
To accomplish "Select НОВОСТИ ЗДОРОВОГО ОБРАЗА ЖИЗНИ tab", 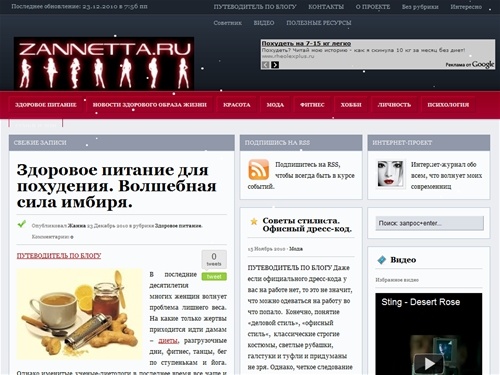I will pyautogui.click(x=150, y=105).
